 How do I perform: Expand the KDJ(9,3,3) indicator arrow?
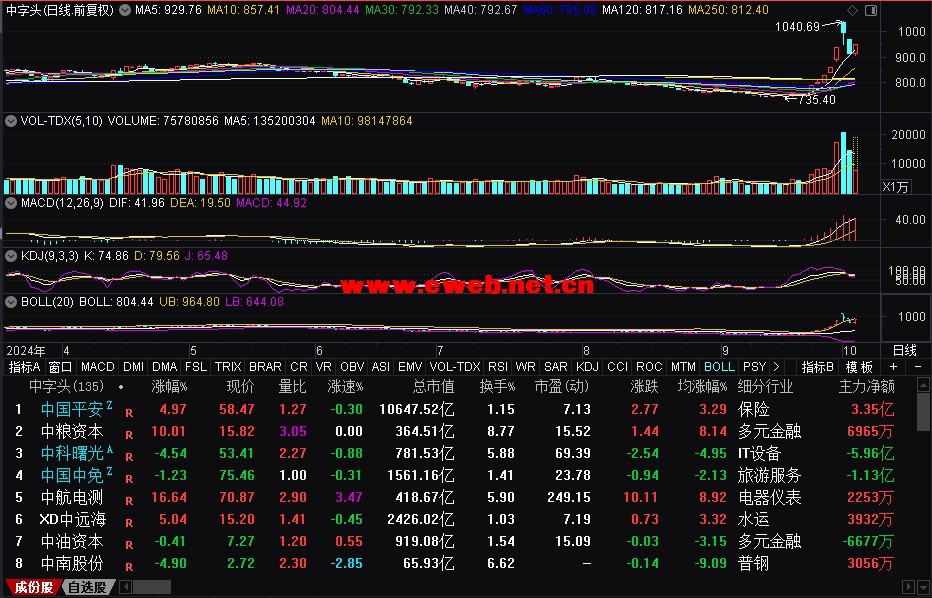pos(11,256)
